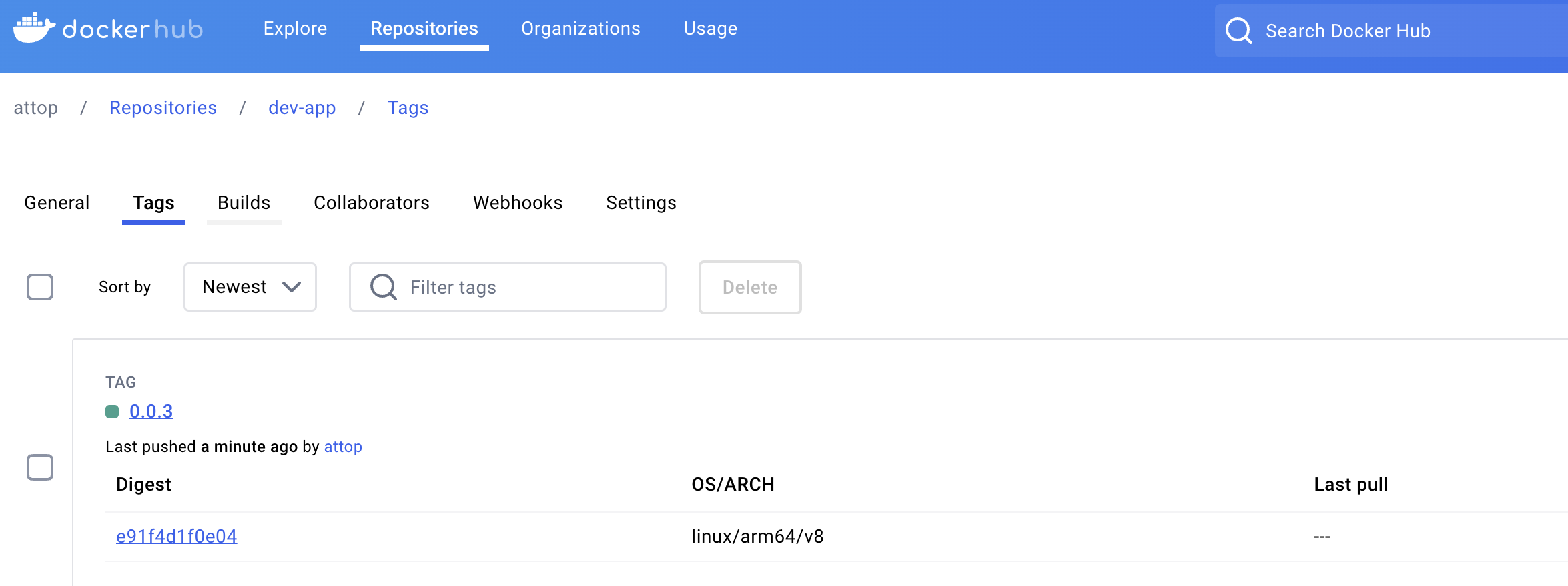Open tag 0.0.3 link
The image size is (1568, 586).
click(x=151, y=412)
